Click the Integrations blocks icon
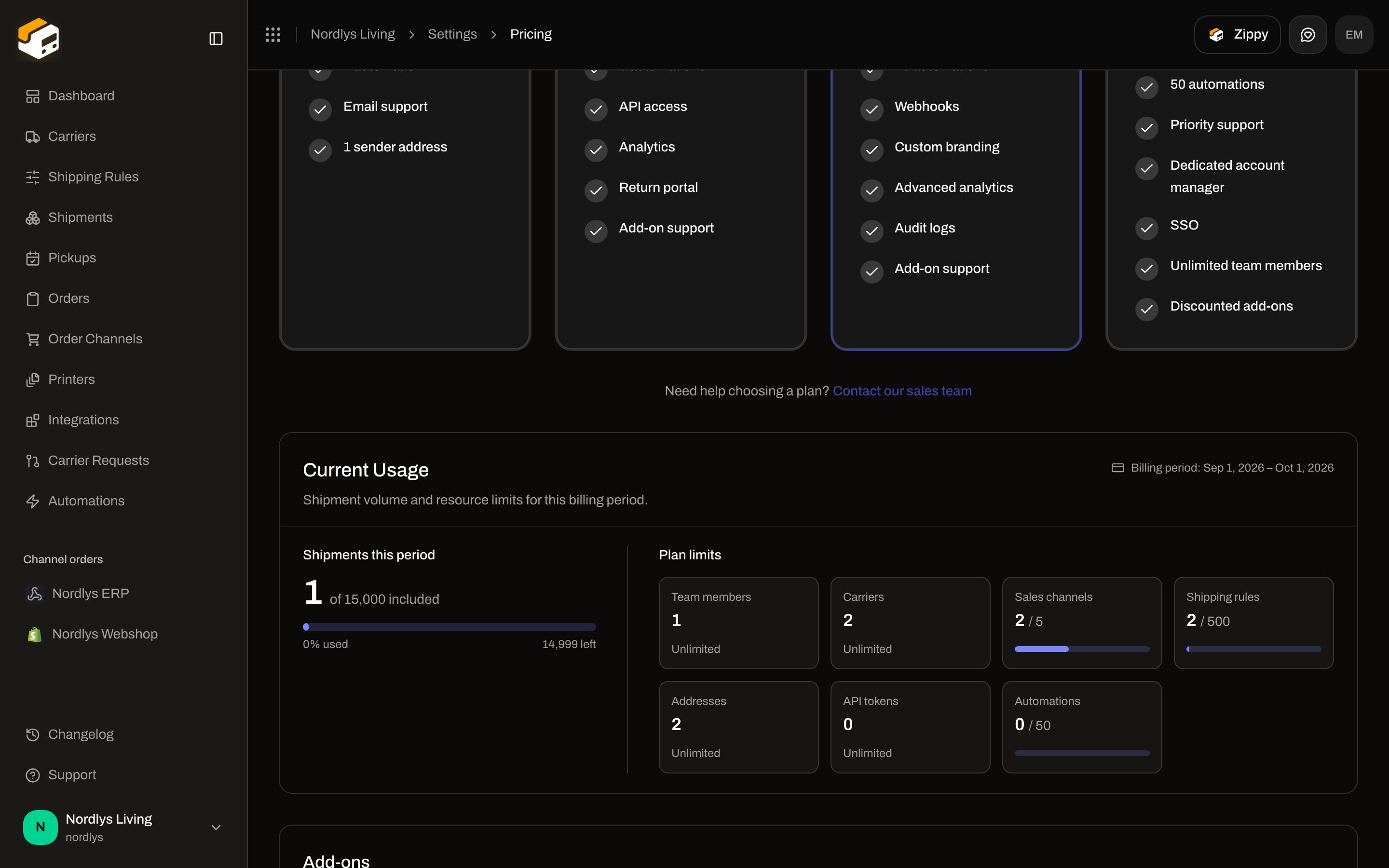Screen dimensions: 1389x868 (x=33, y=420)
